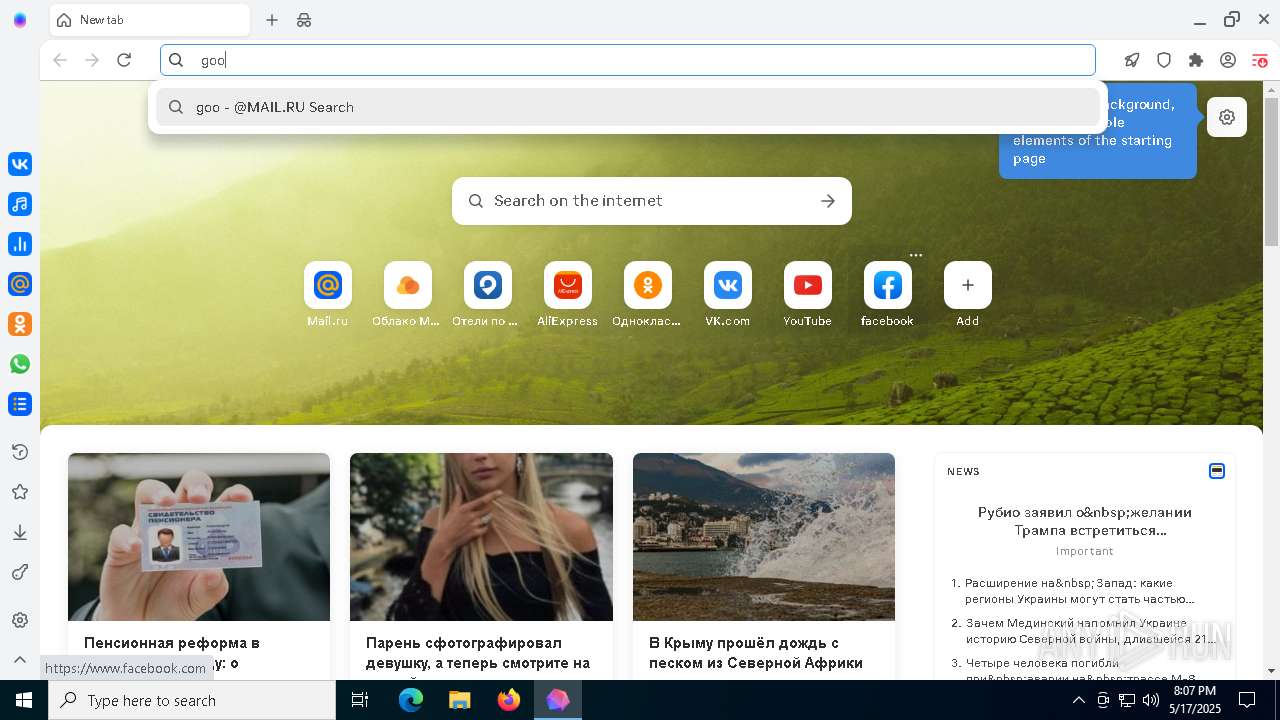Open start page customization gear
The width and height of the screenshot is (1280, 720).
[1227, 117]
